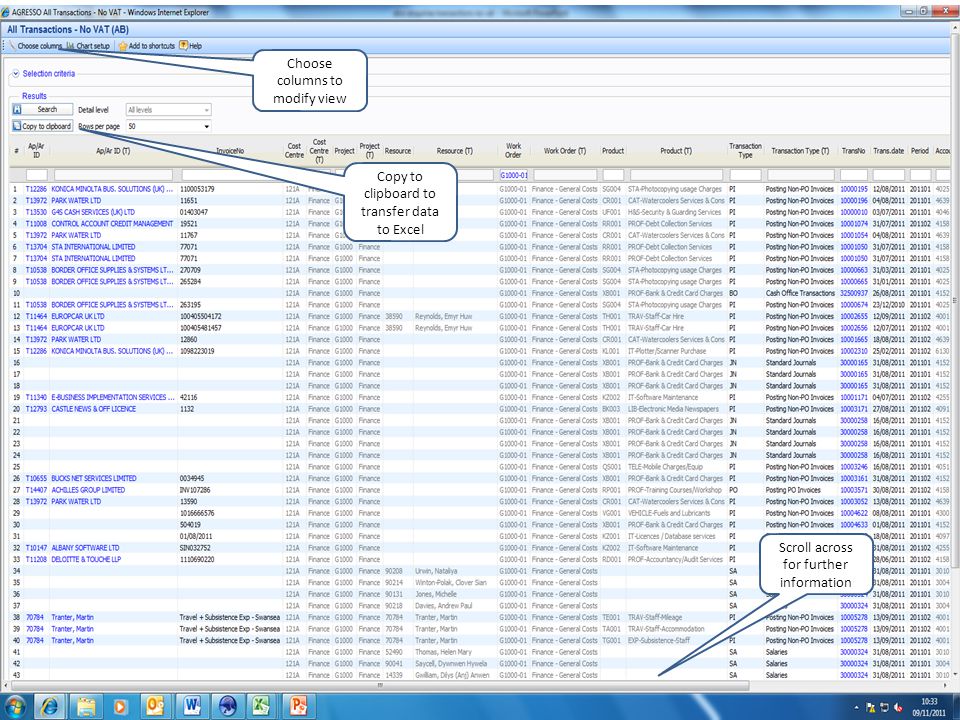Viewport: 960px width, 720px height.
Task: Open PowerPoint from the taskbar
Action: click(298, 707)
